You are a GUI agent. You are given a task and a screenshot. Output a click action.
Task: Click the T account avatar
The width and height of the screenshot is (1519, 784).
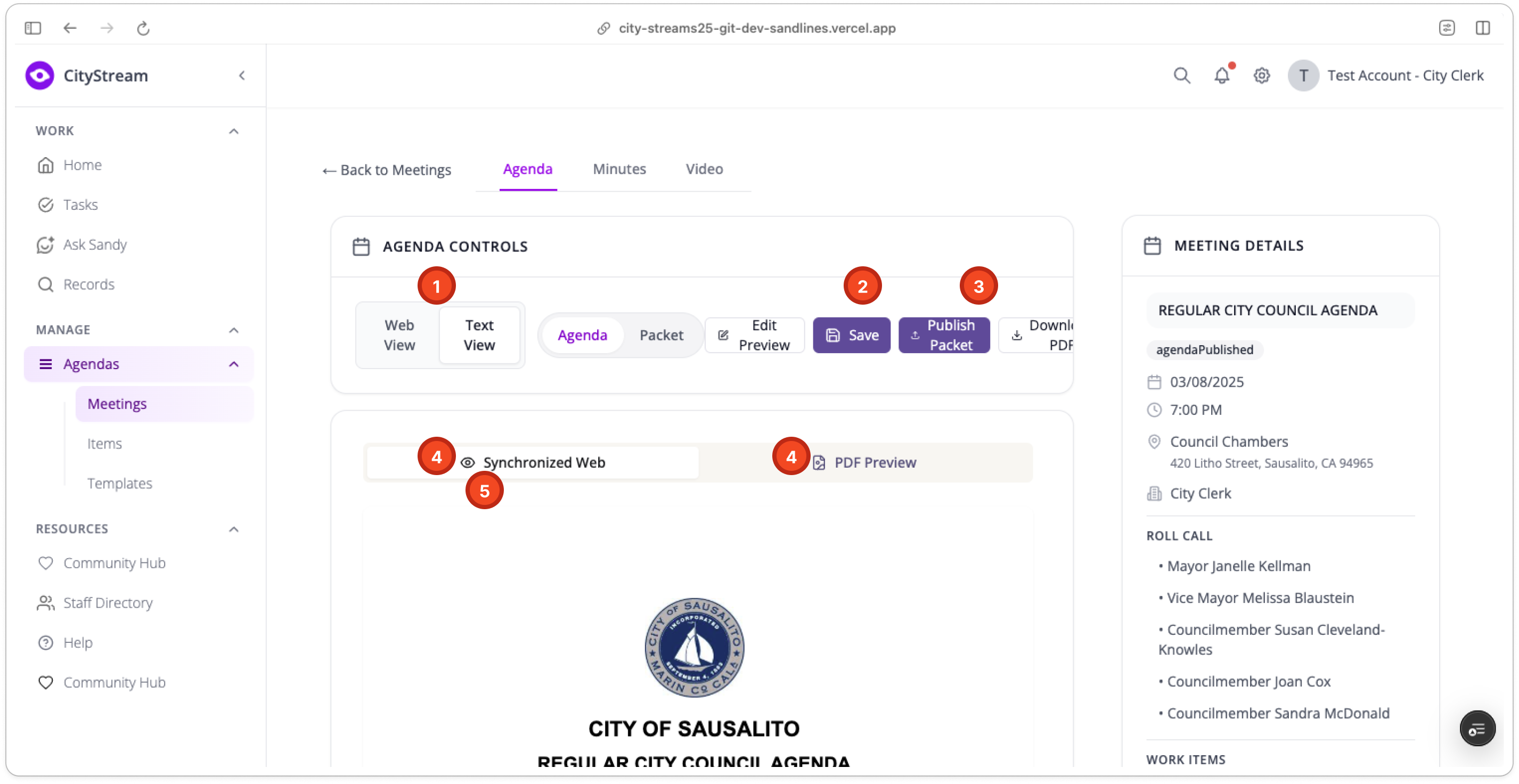[1303, 76]
